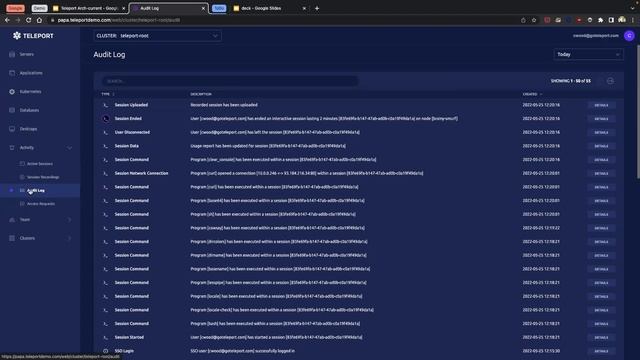Expand the Clusters section chevron
Screen dimensions: 640x360
[69, 238]
